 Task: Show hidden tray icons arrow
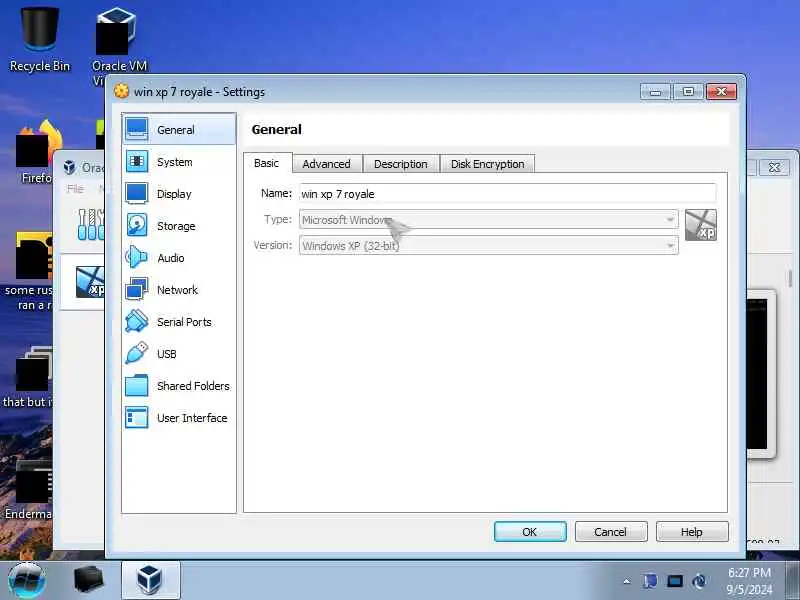pos(627,581)
